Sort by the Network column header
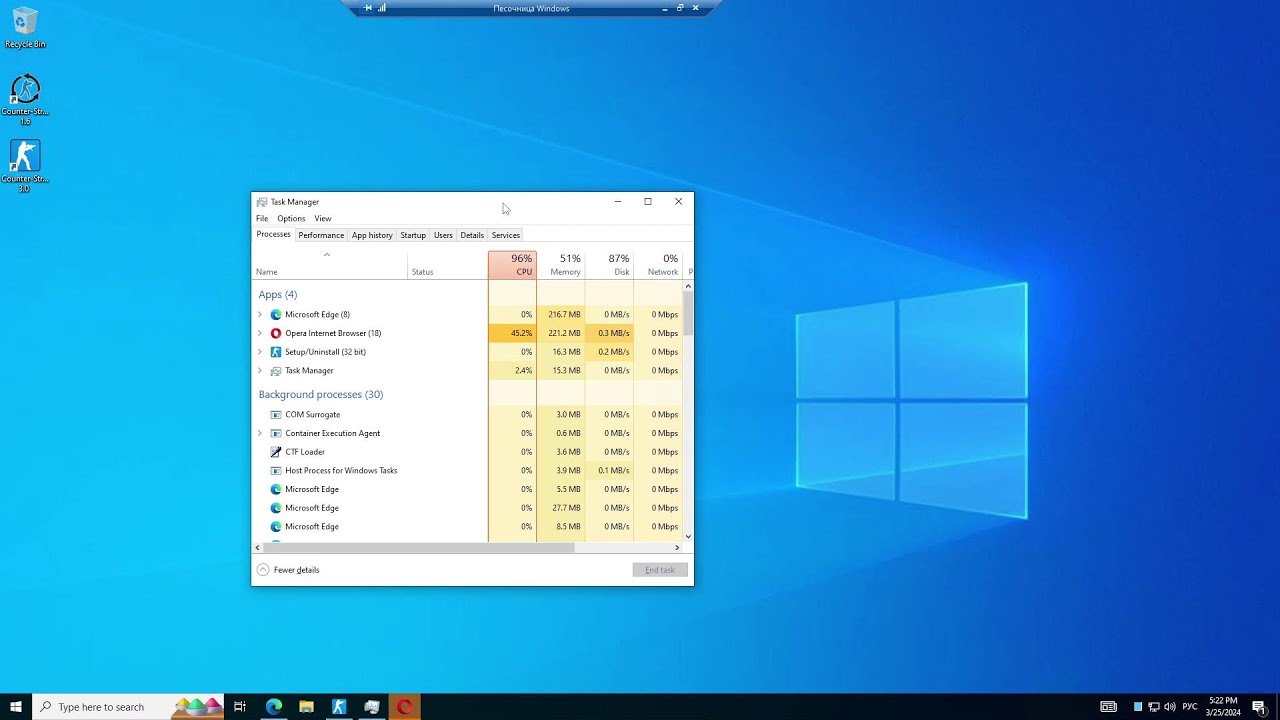The image size is (1280, 720). (658, 265)
